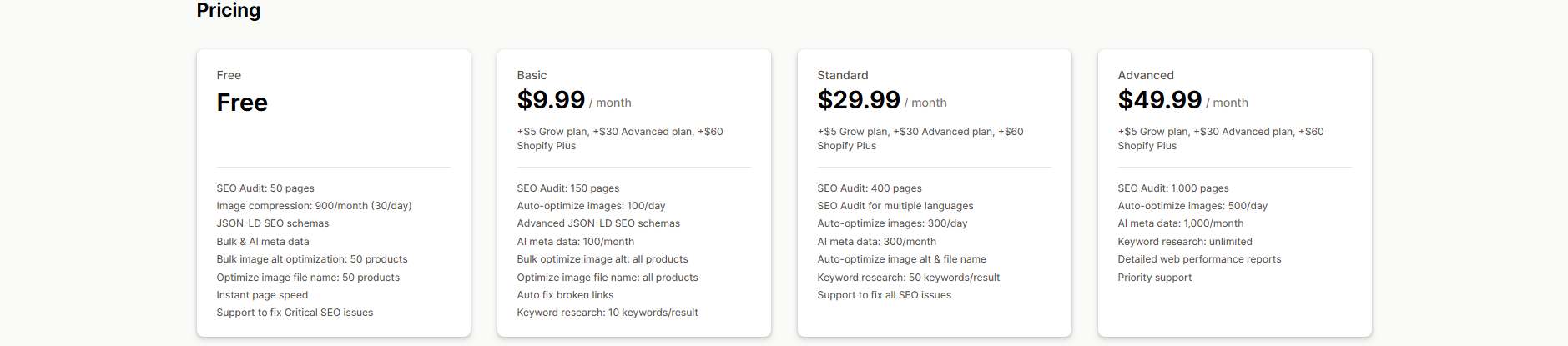Click 'Support to fix all SEO issues'
Screen dimensions: 1568x346
tap(884, 295)
